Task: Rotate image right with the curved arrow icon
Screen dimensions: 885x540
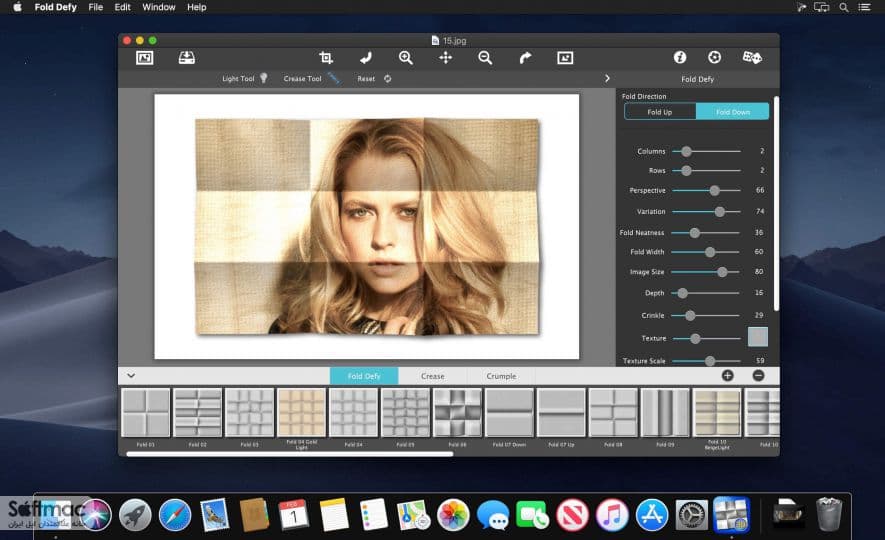Action: [x=525, y=58]
